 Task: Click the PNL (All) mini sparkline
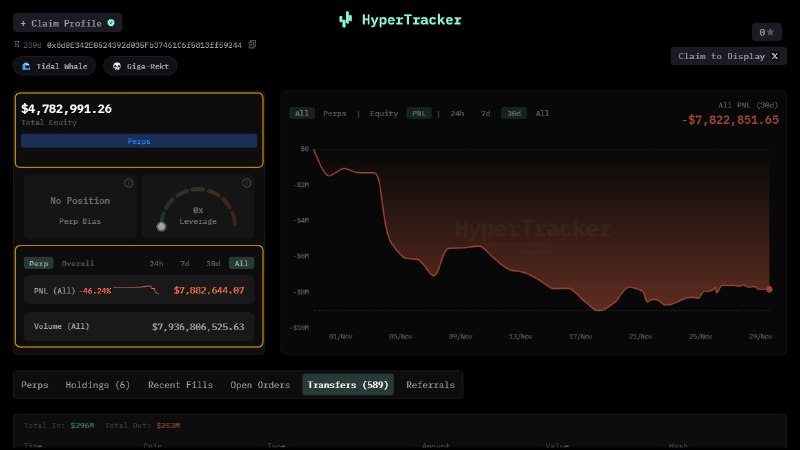tap(136, 290)
